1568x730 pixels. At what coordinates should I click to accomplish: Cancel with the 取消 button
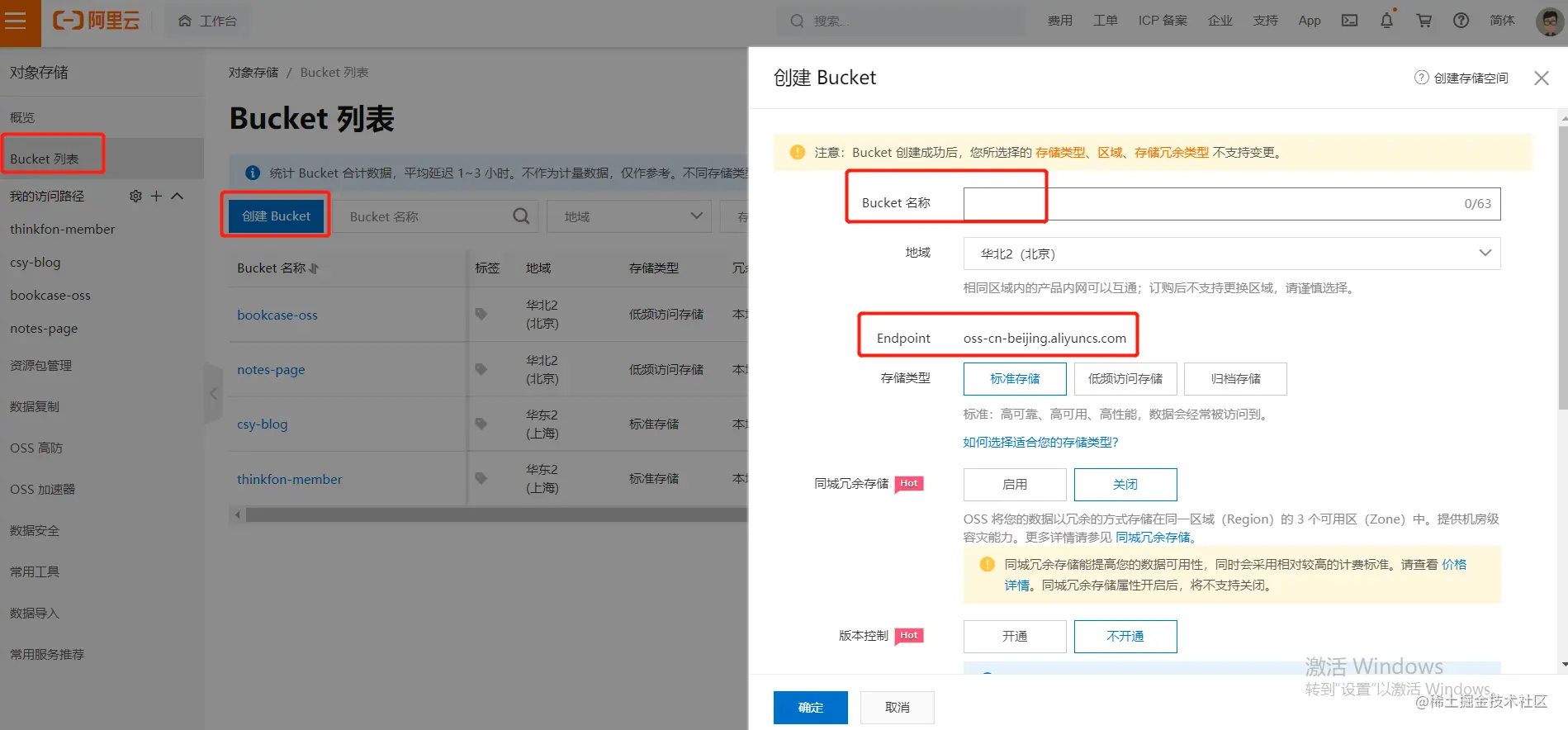pos(897,708)
